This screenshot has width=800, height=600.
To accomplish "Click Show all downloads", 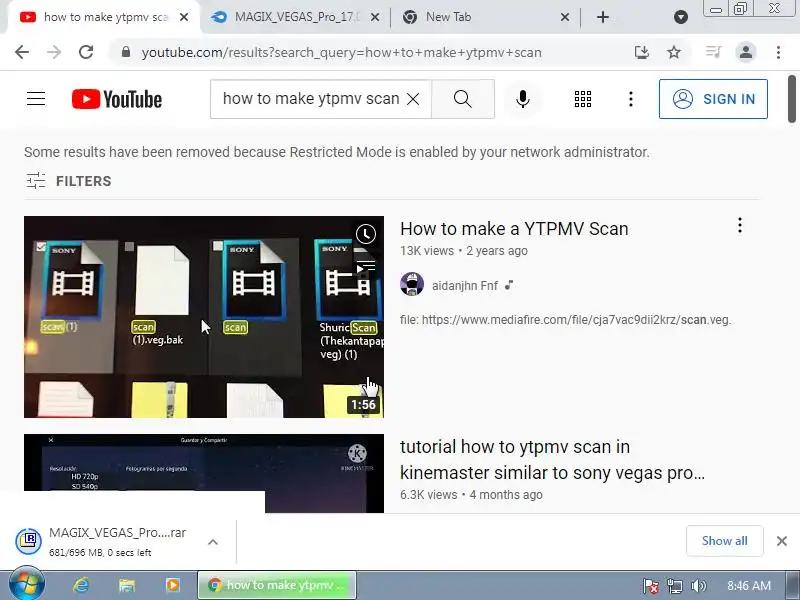I will pos(724,541).
